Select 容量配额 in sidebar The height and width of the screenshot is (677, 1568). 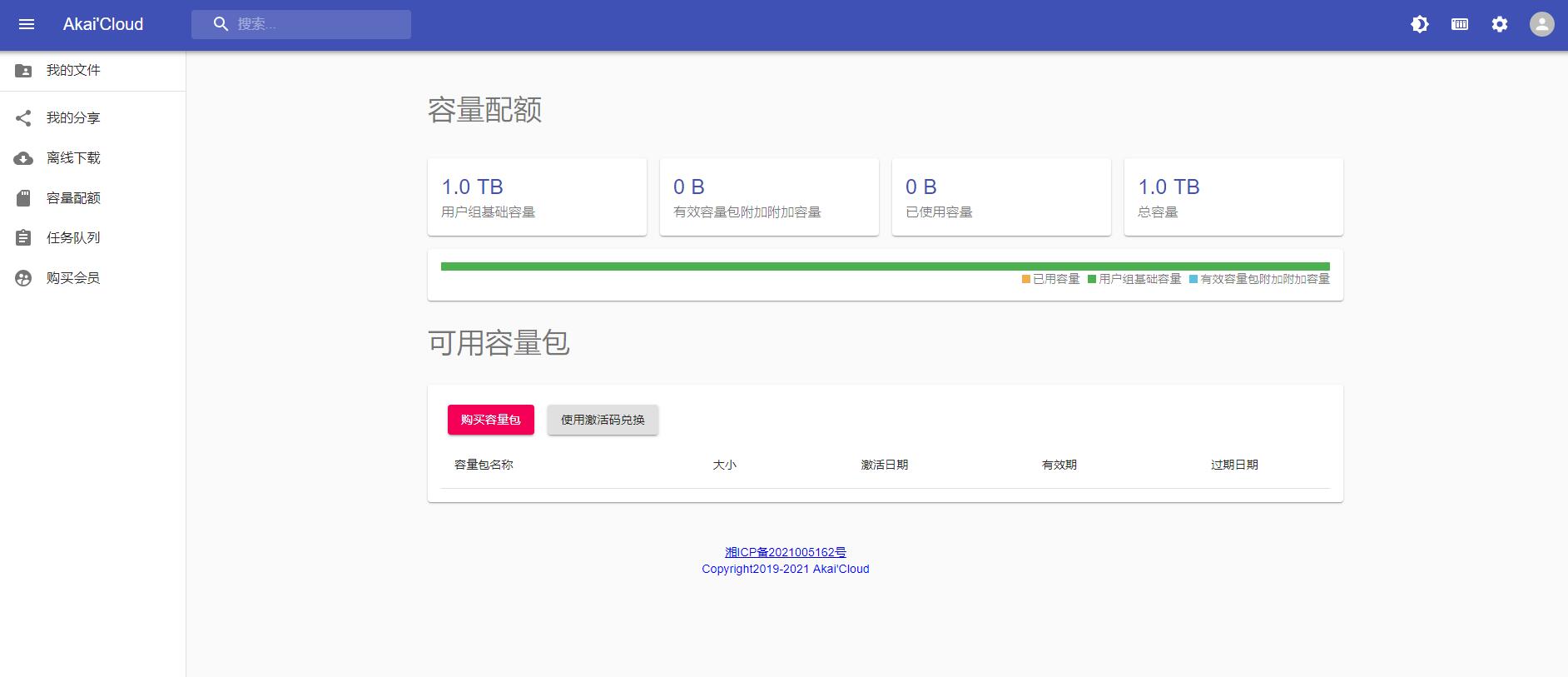point(92,198)
